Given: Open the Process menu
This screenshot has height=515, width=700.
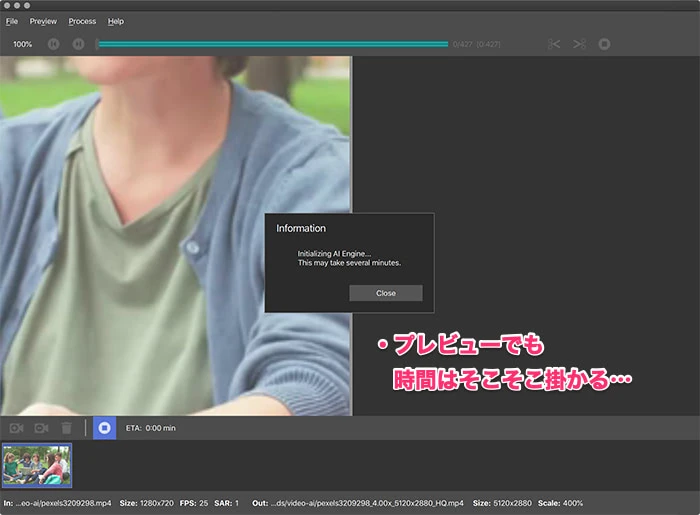Looking at the screenshot, I should click(x=82, y=21).
